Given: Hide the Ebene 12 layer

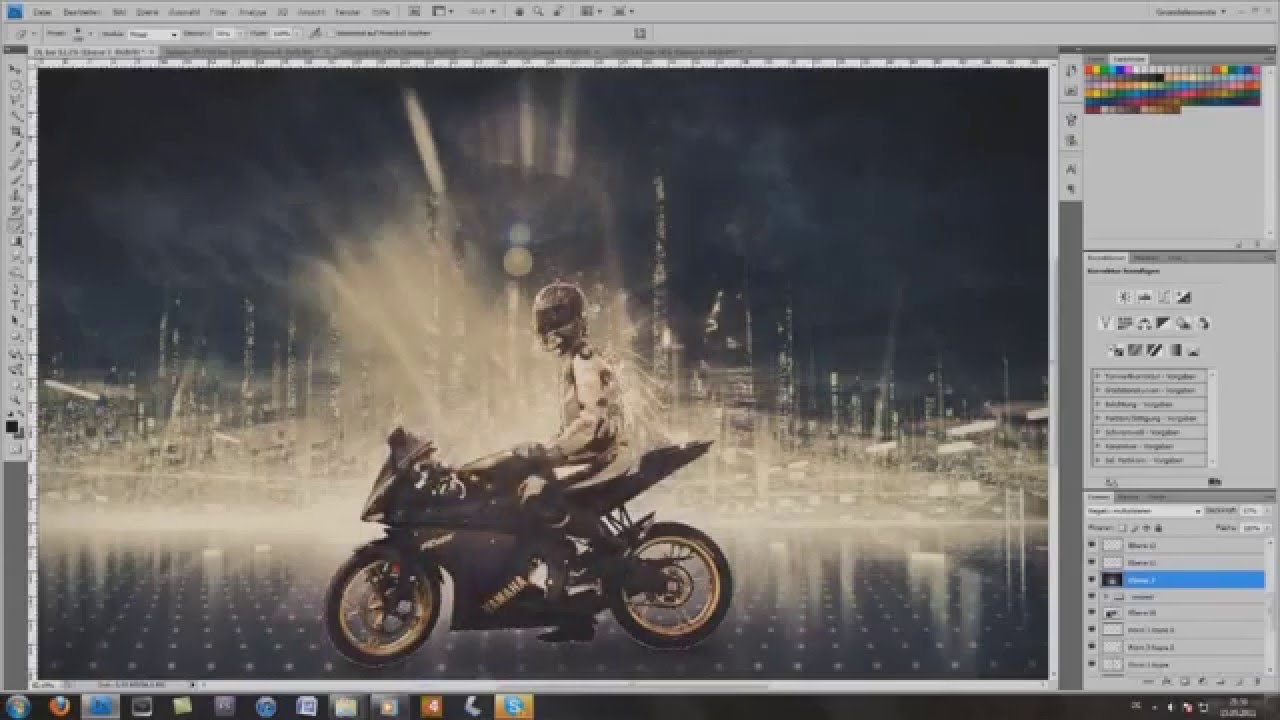Looking at the screenshot, I should pyautogui.click(x=1092, y=545).
